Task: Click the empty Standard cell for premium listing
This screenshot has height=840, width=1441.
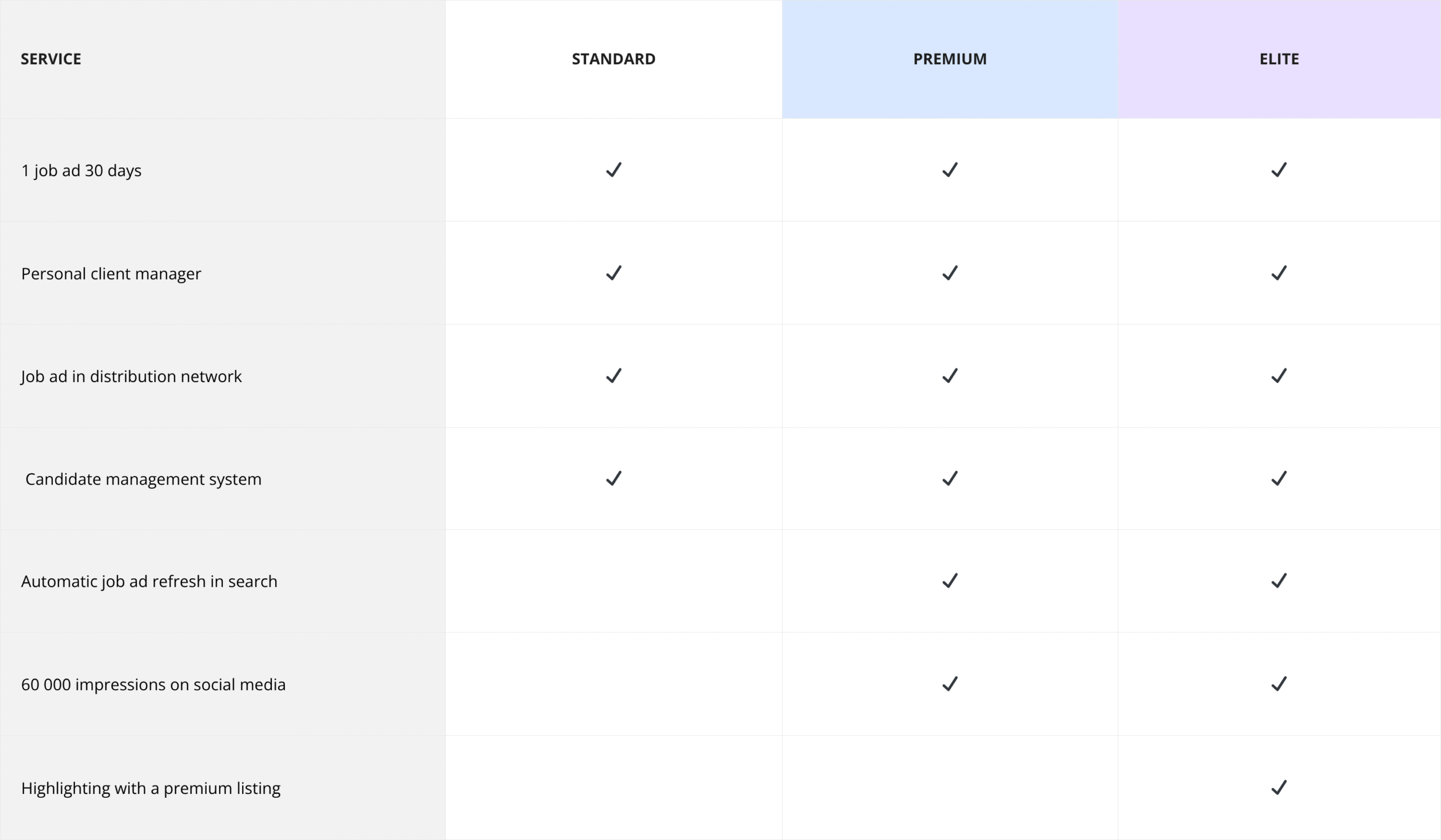Action: 614,788
